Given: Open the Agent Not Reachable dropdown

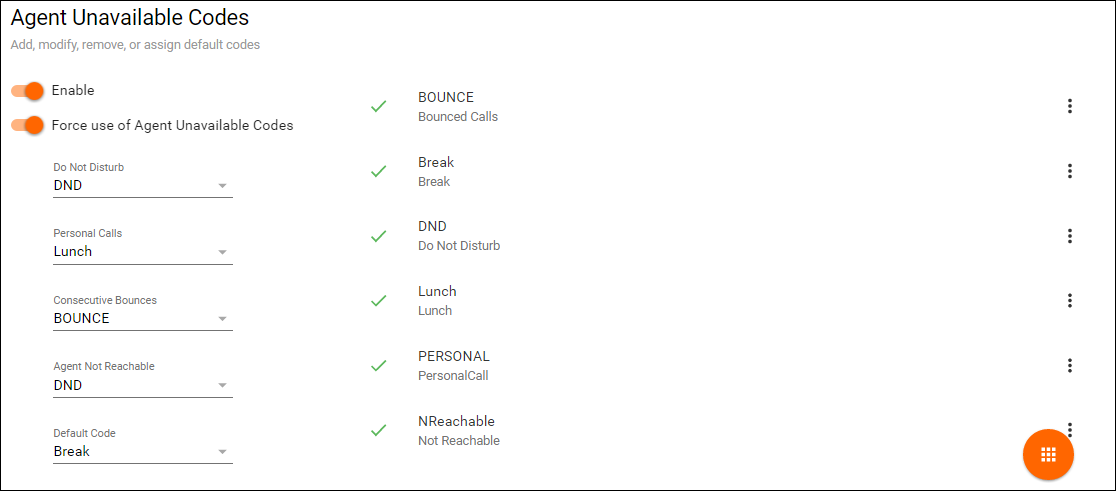Looking at the screenshot, I should (x=142, y=385).
